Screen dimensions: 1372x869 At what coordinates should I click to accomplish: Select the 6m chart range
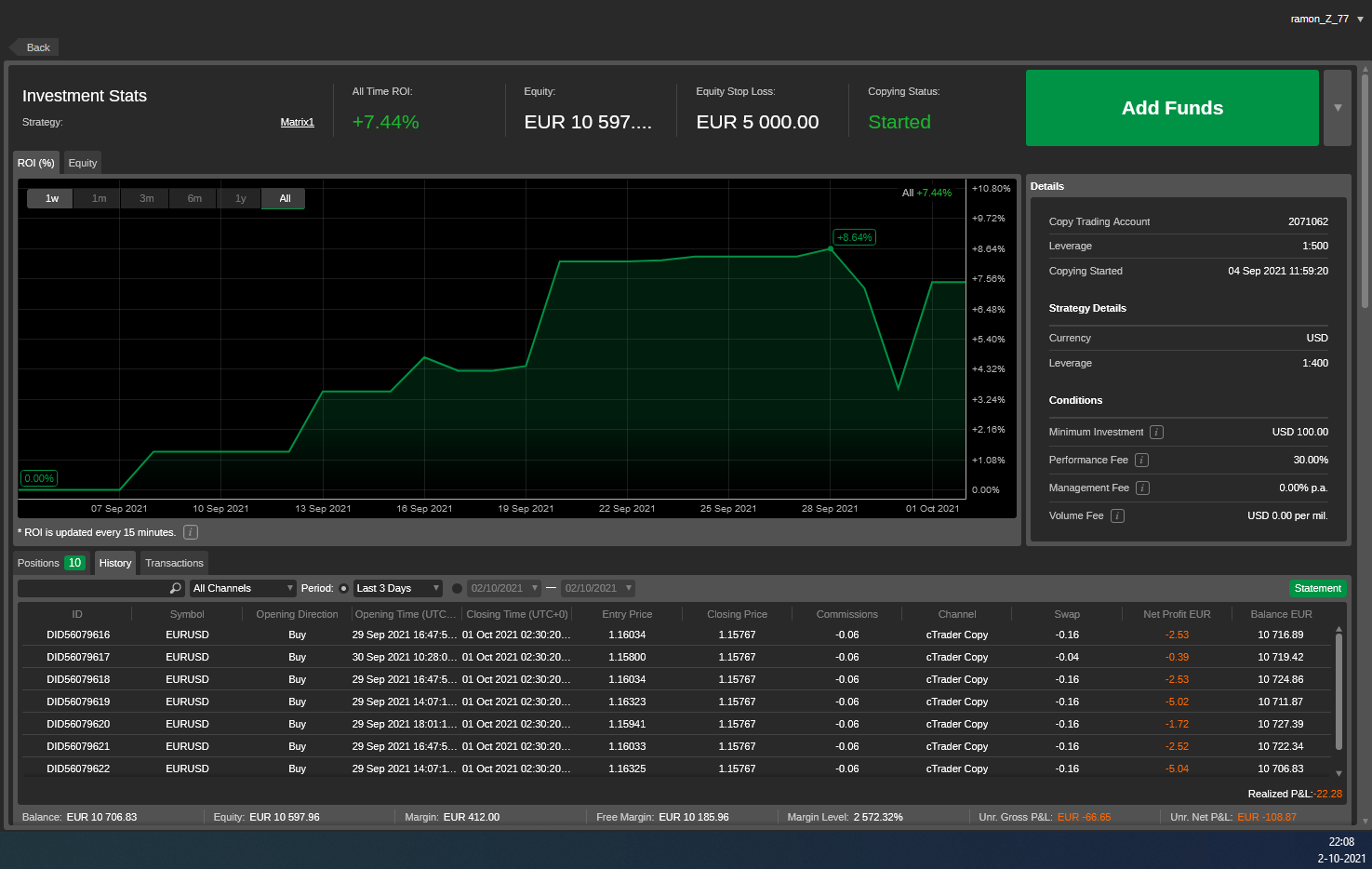(x=194, y=198)
